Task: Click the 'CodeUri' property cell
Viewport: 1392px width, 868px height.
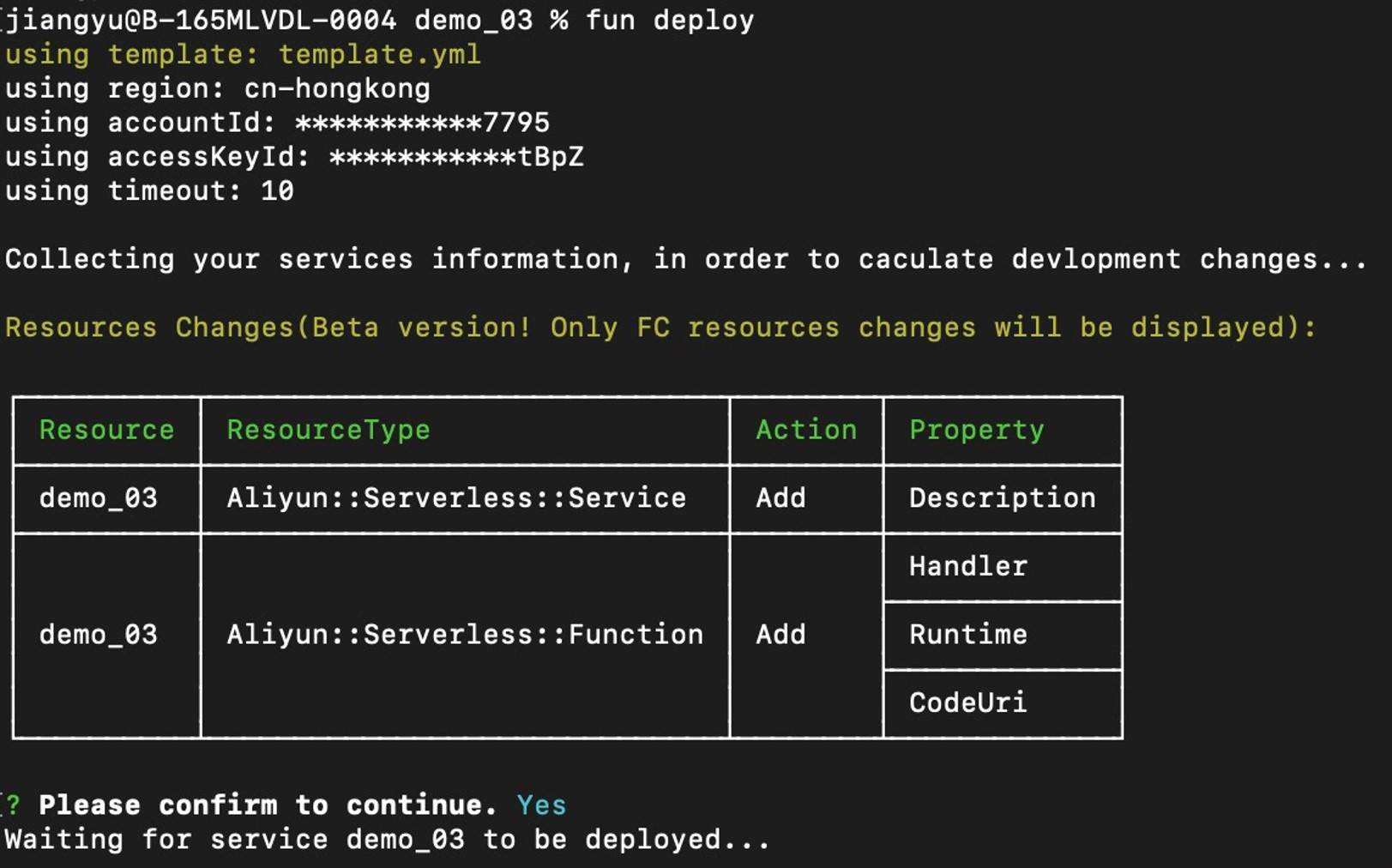Action: pyautogui.click(x=967, y=702)
